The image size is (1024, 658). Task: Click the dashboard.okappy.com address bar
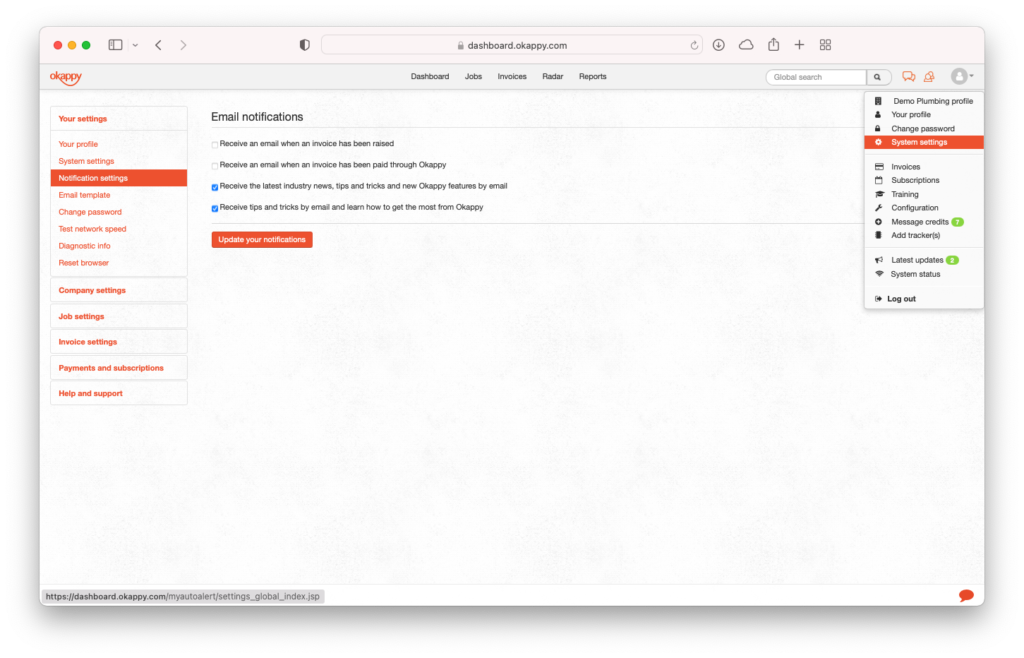511,45
